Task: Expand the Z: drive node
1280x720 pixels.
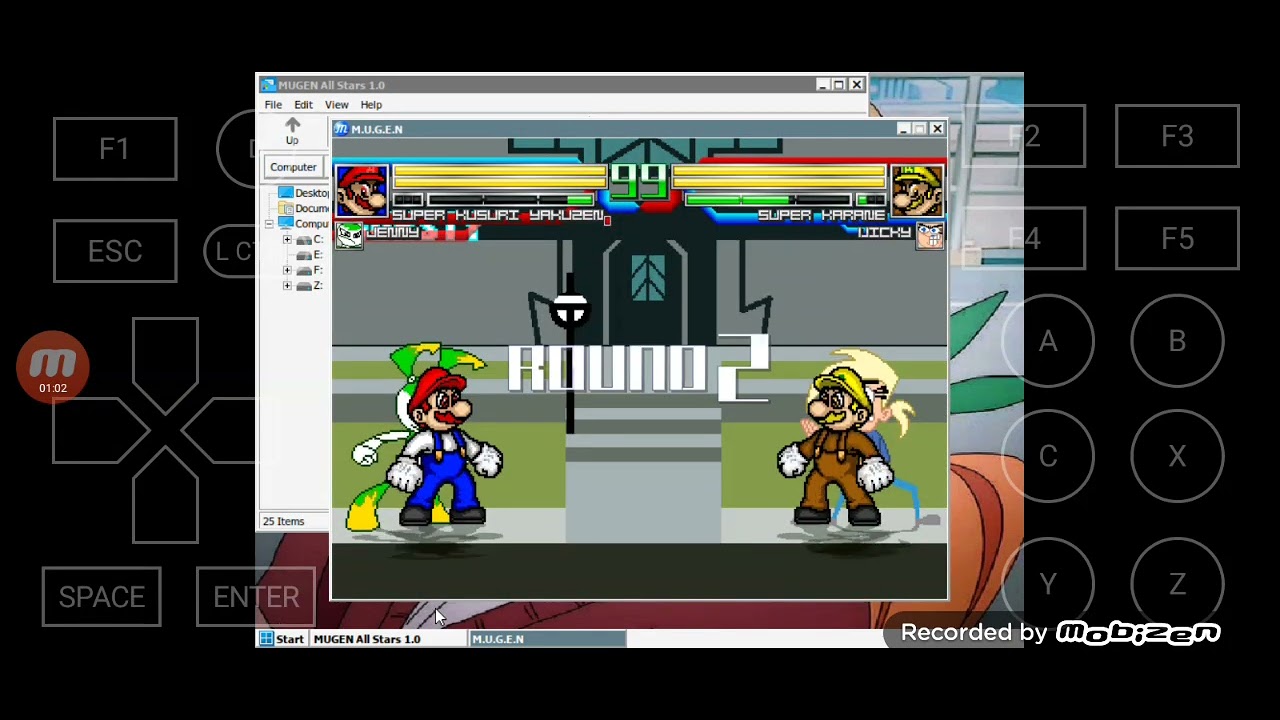Action: [287, 286]
